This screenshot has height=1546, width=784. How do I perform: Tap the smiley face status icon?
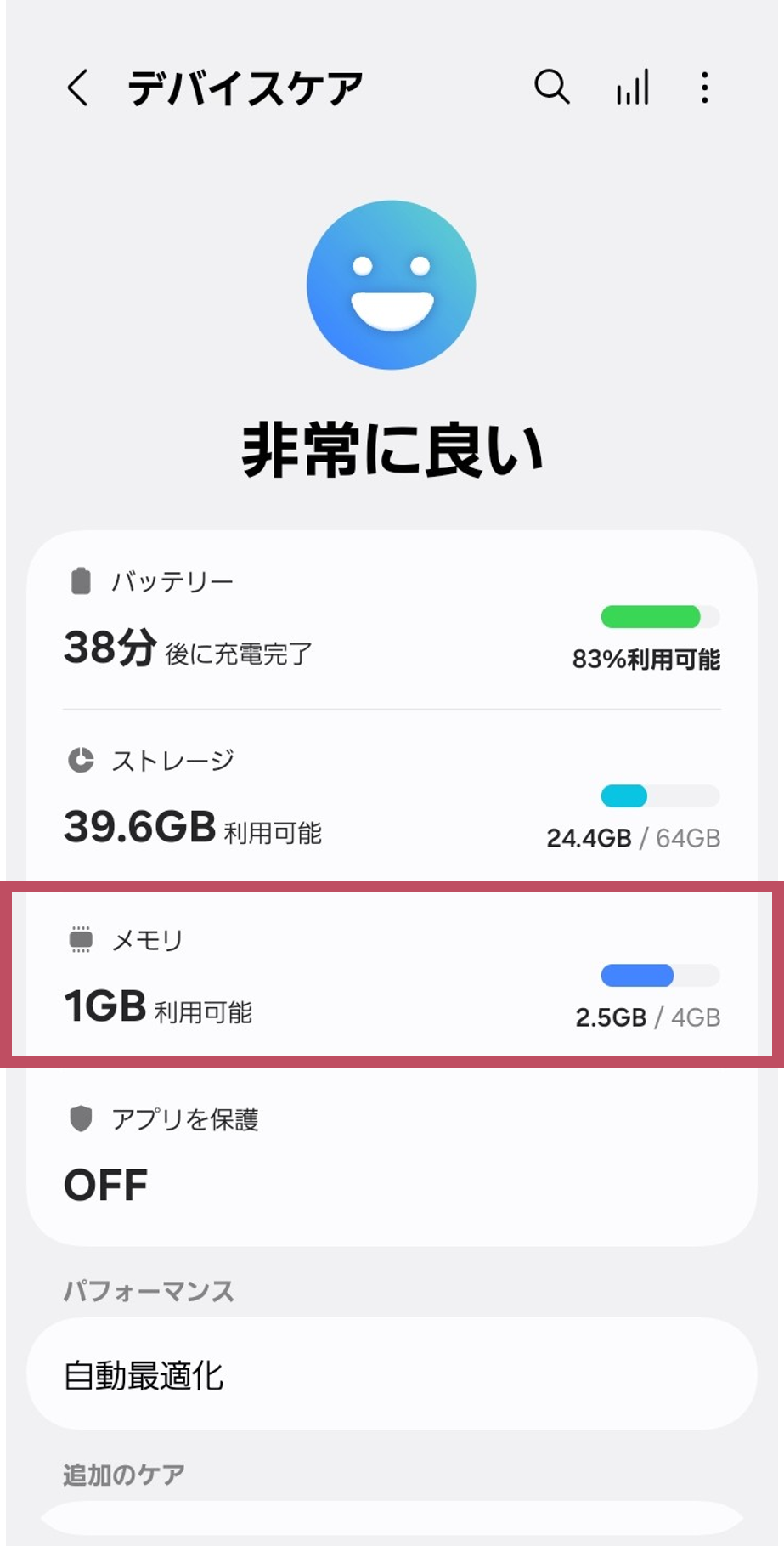[392, 285]
